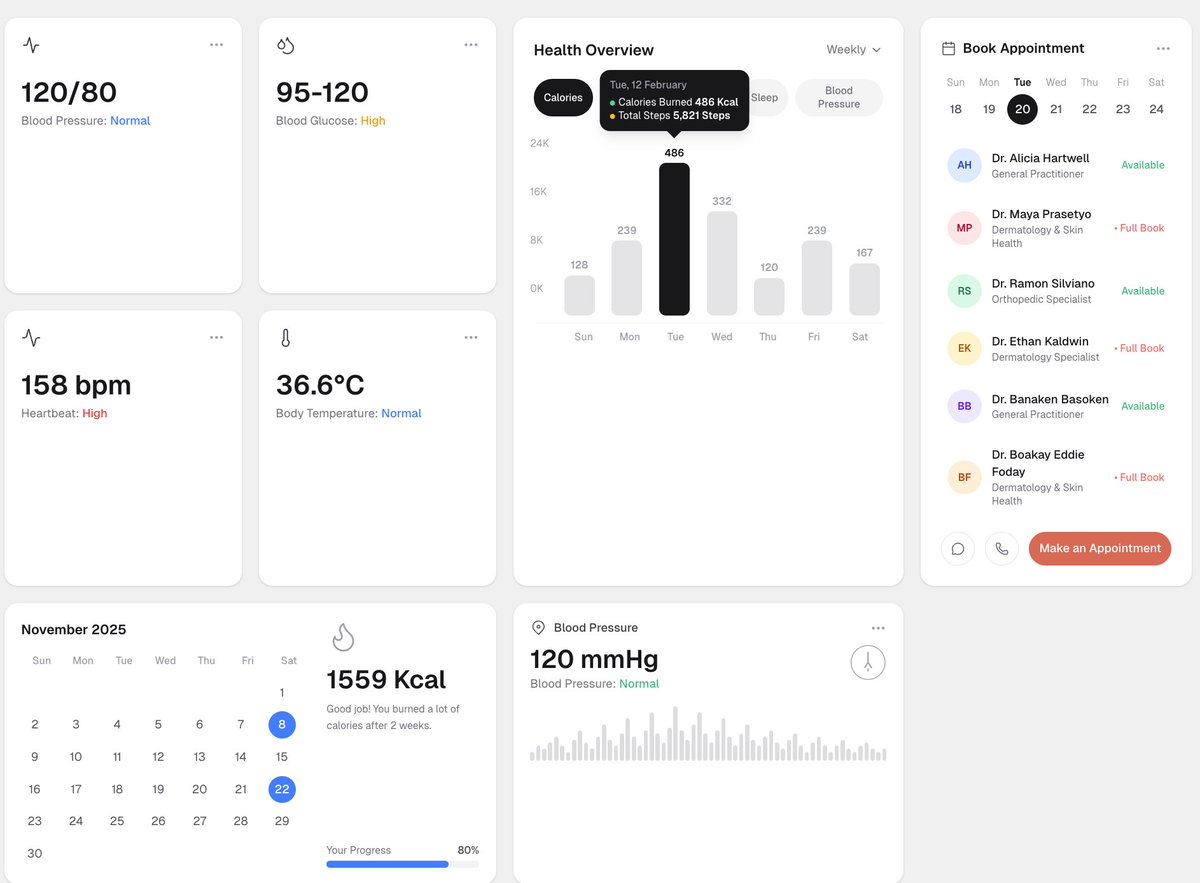
Task: Click the Heartbeat High status label
Action: pyautogui.click(x=95, y=413)
